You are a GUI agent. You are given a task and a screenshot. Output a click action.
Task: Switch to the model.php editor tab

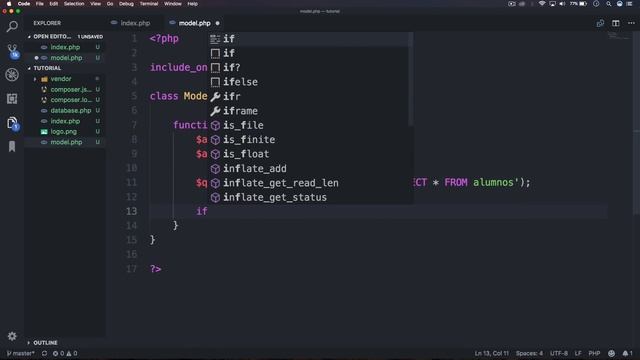(194, 23)
